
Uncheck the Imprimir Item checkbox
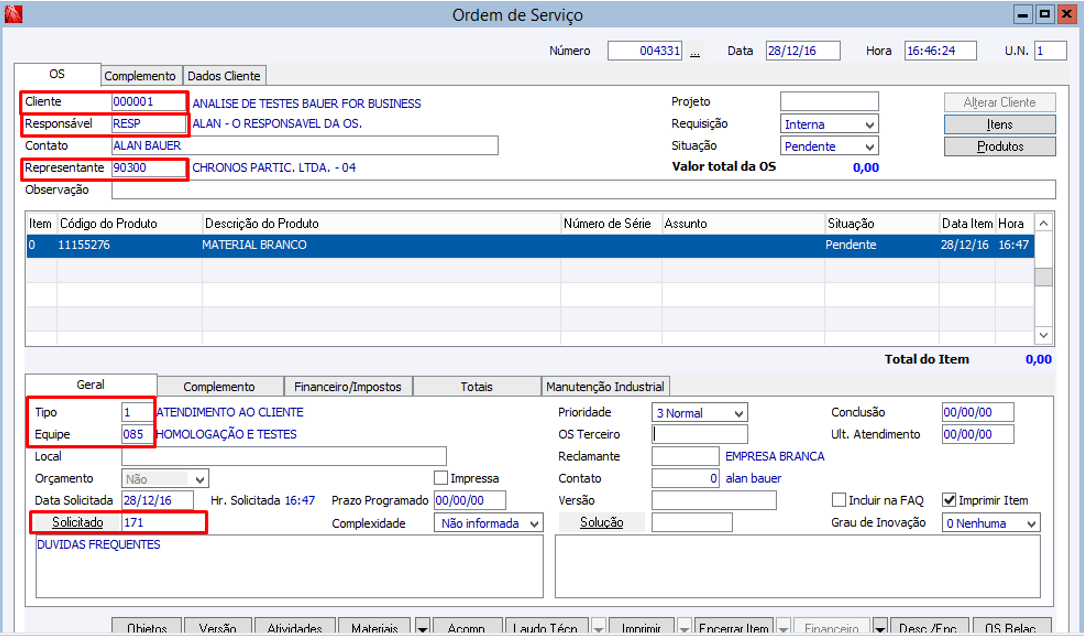point(949,500)
